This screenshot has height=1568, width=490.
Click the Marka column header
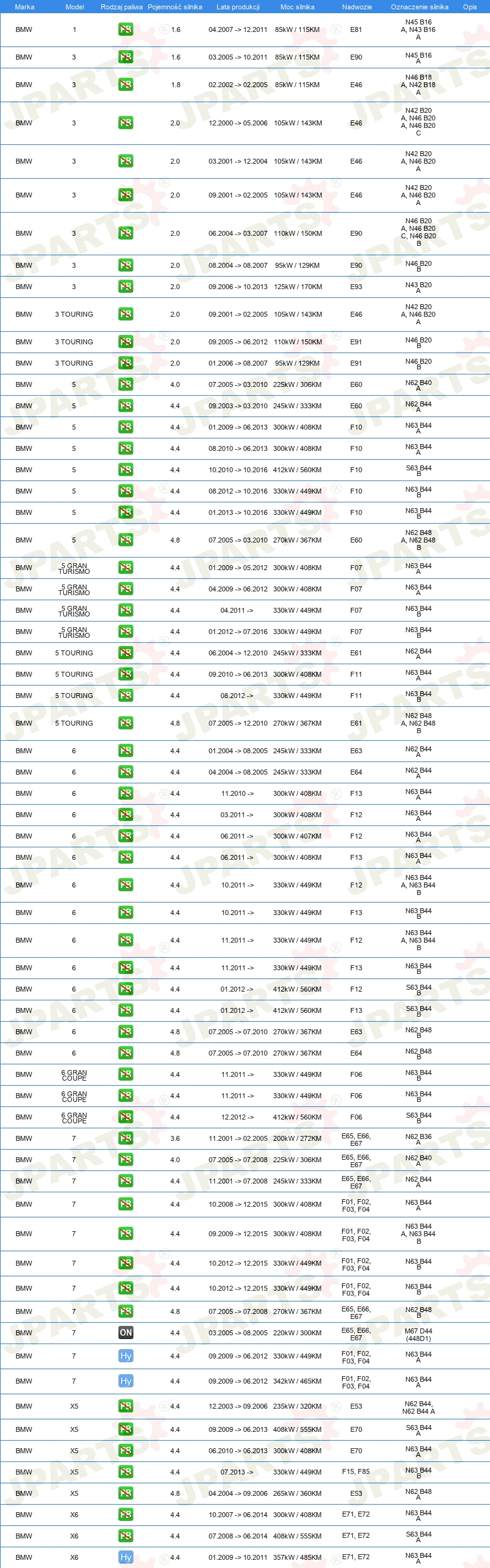click(x=24, y=7)
